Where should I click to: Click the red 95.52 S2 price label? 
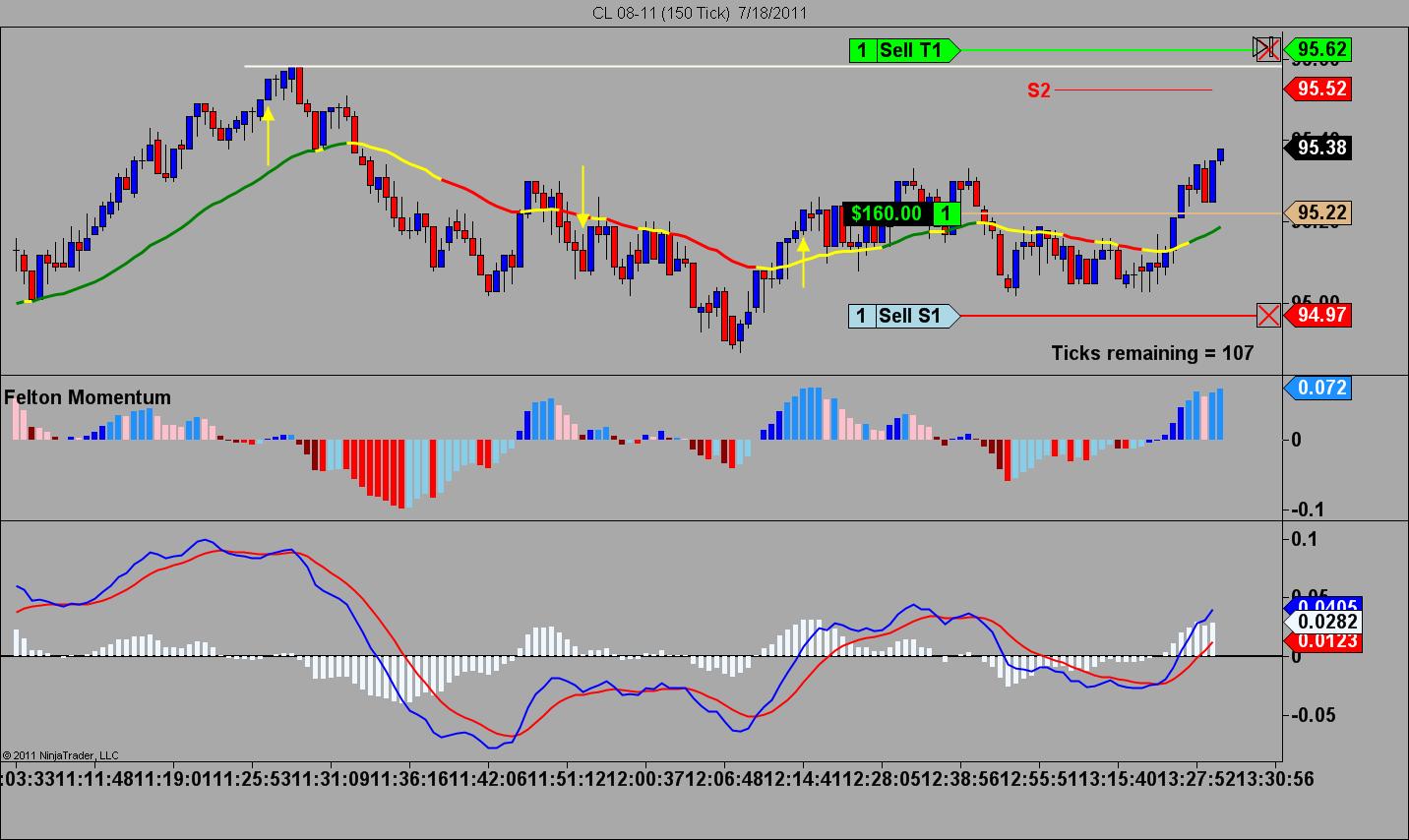click(x=1317, y=90)
